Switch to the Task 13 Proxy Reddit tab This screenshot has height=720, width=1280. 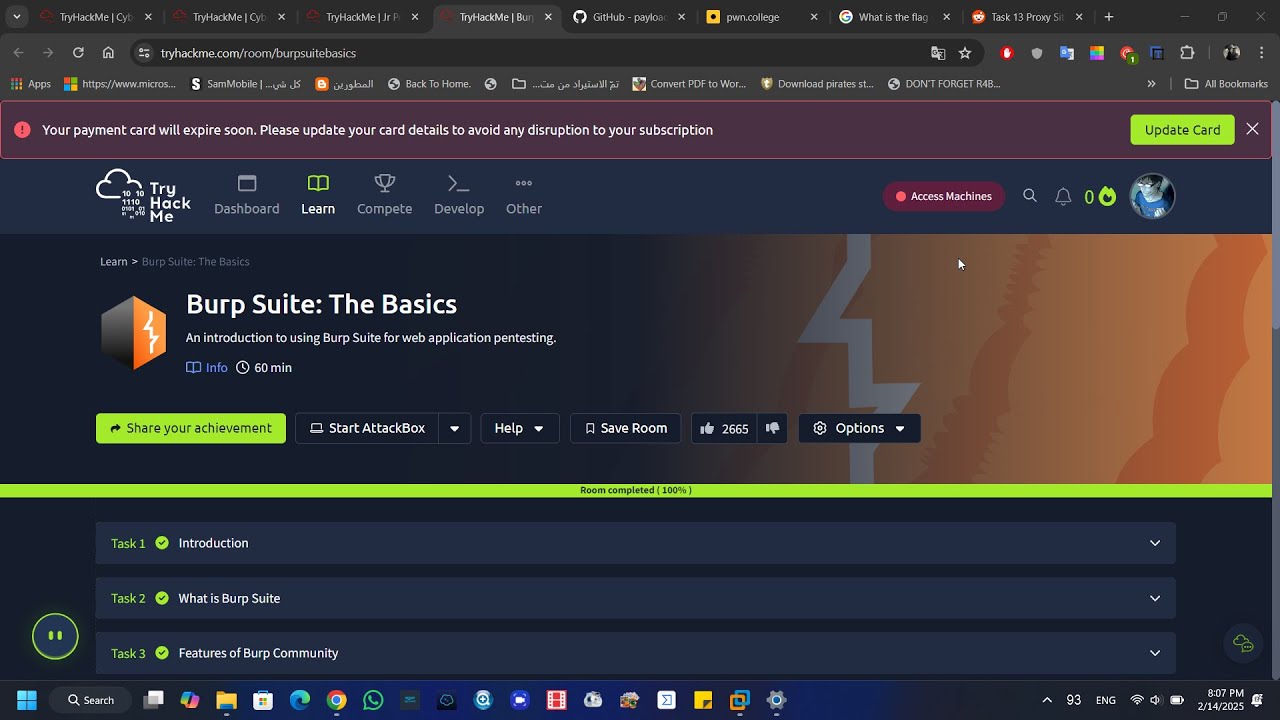[1029, 17]
